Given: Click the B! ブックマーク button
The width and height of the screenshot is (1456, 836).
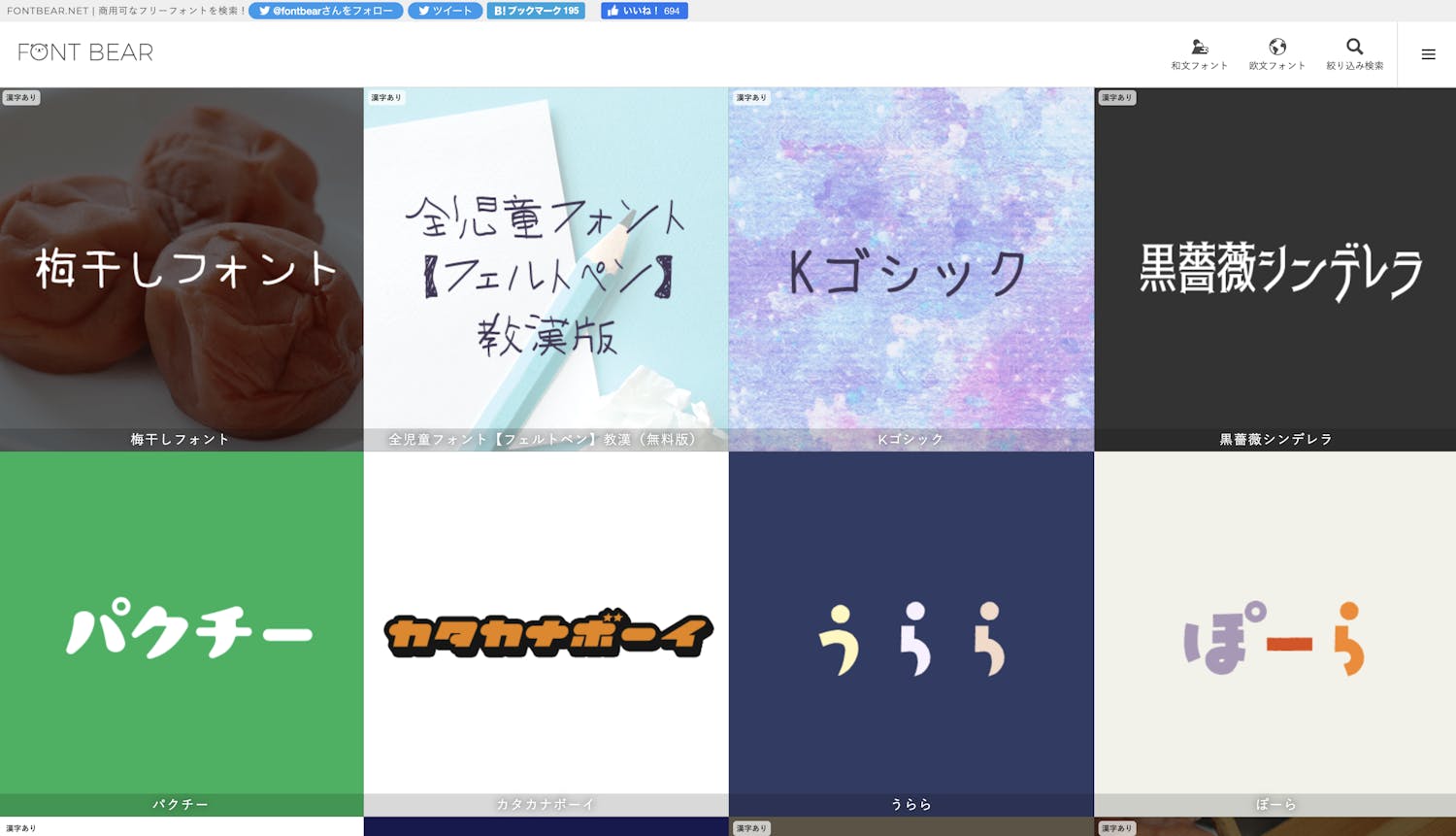Looking at the screenshot, I should coord(536,11).
